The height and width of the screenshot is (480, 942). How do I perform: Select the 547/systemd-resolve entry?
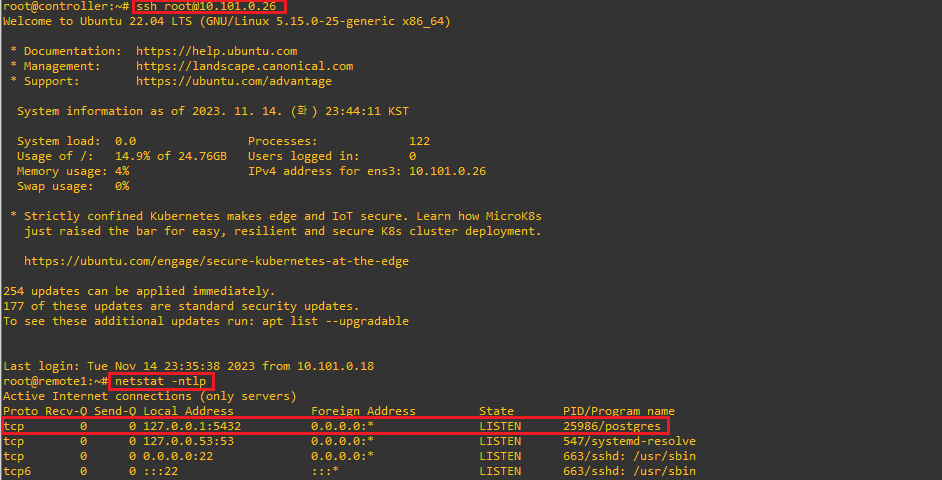coord(629,442)
